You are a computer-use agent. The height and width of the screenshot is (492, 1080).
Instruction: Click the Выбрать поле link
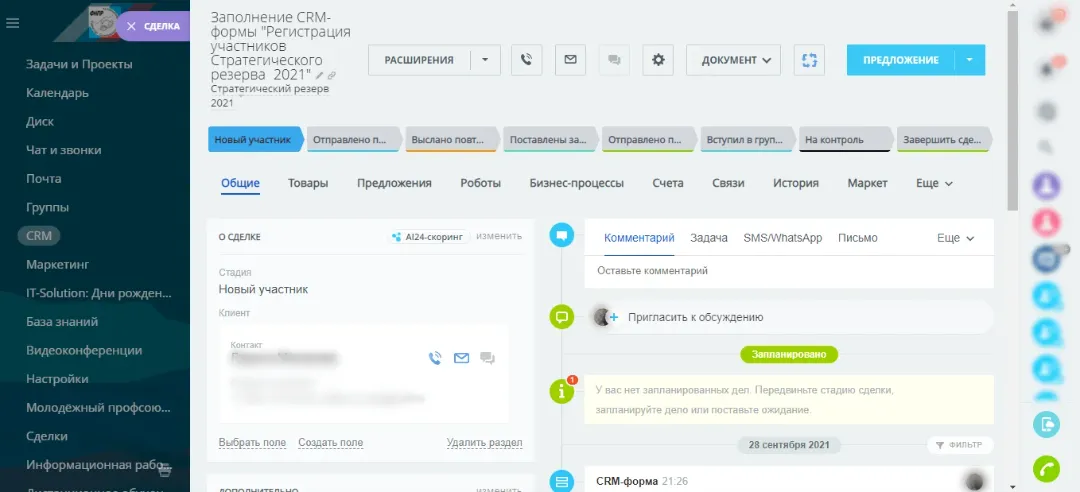coord(252,442)
